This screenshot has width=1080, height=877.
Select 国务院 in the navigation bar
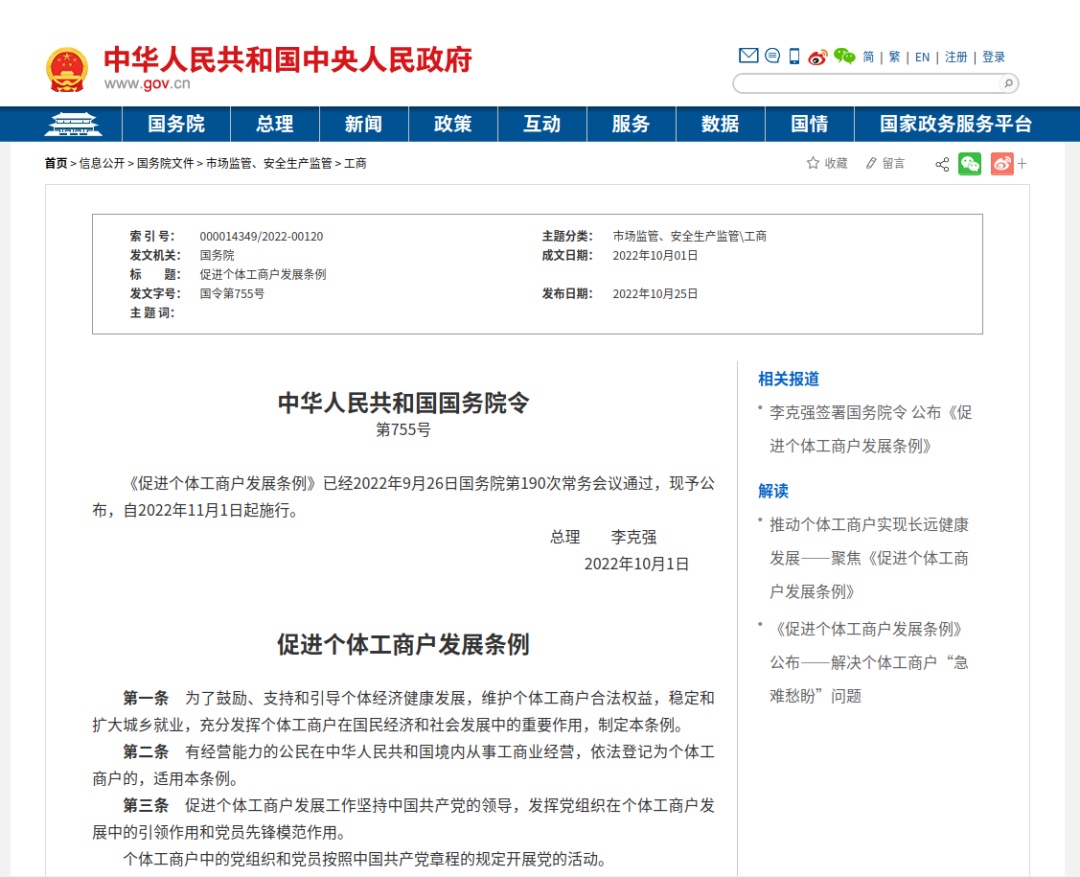tap(176, 124)
